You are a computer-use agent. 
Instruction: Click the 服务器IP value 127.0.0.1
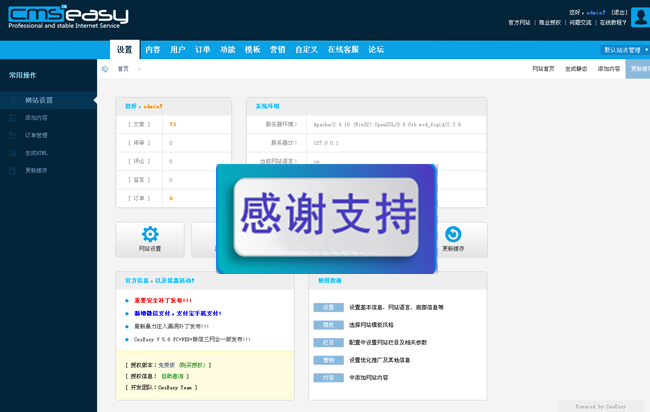click(326, 143)
